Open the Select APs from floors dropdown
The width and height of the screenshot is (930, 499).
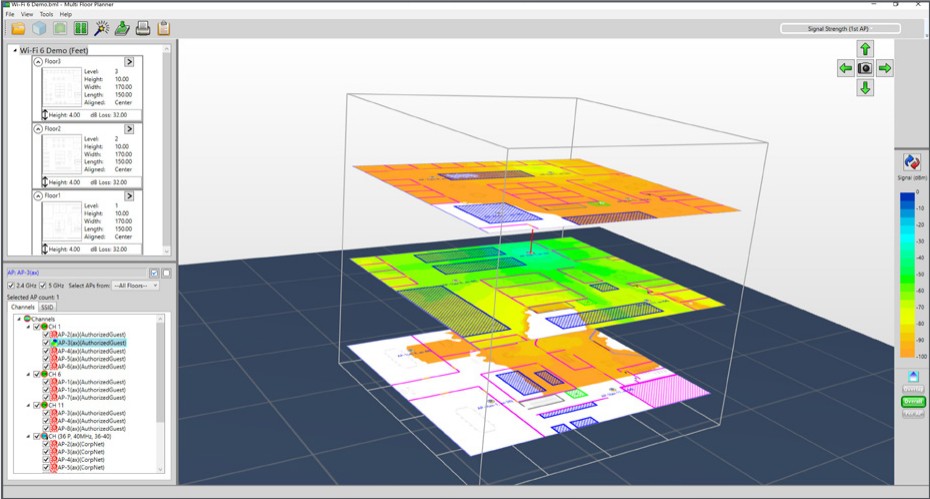134,286
